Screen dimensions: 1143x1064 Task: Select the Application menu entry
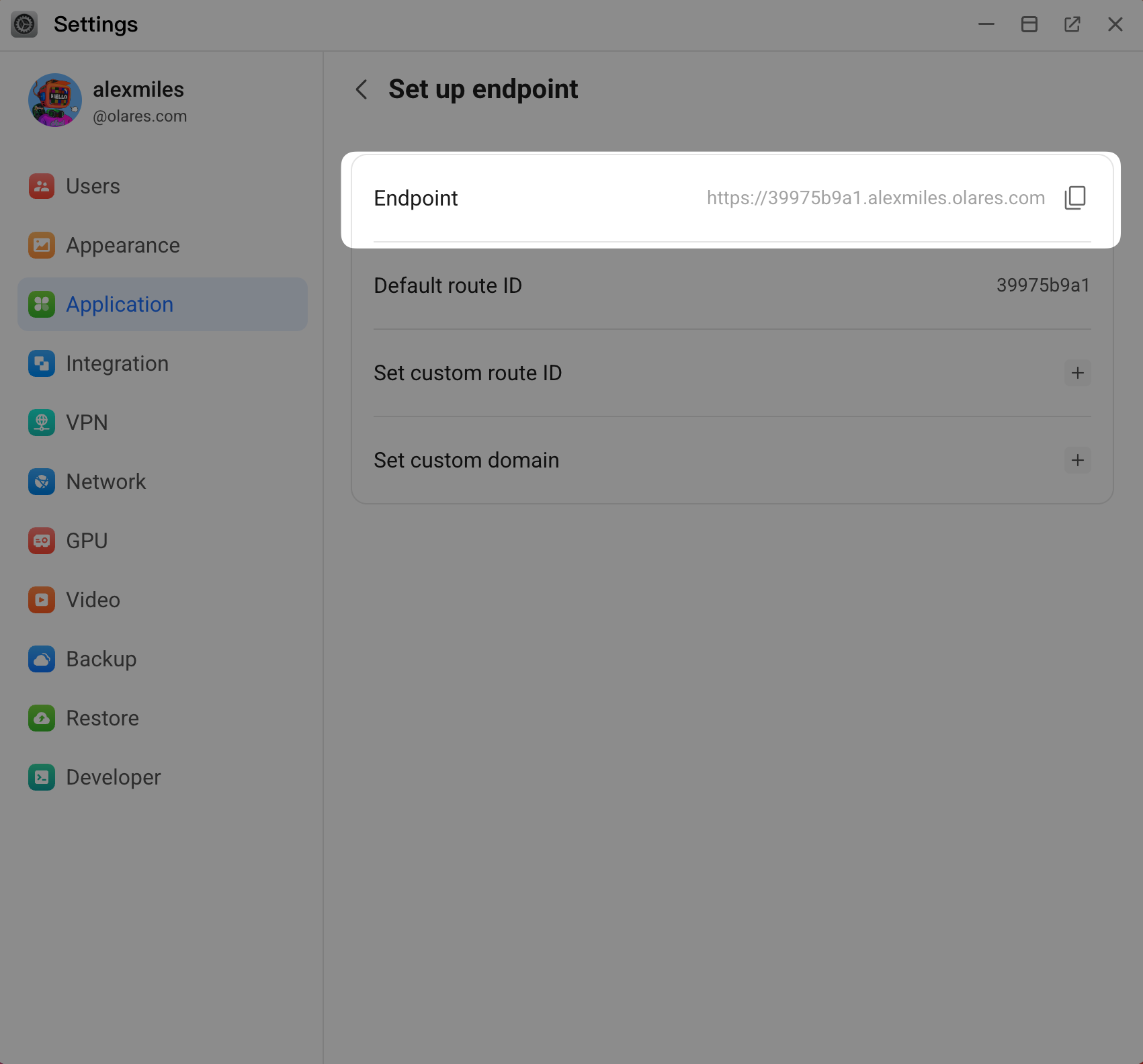click(119, 304)
